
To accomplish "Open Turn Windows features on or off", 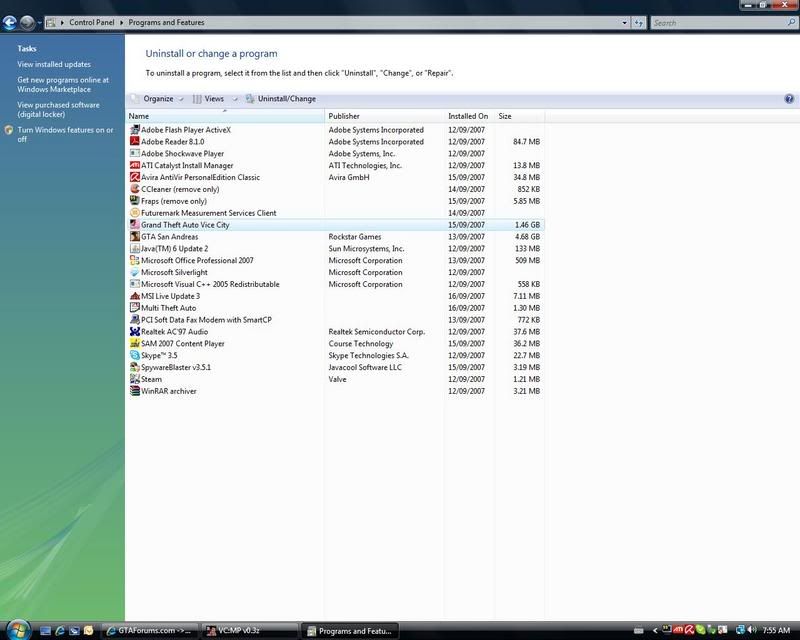I will (64, 134).
